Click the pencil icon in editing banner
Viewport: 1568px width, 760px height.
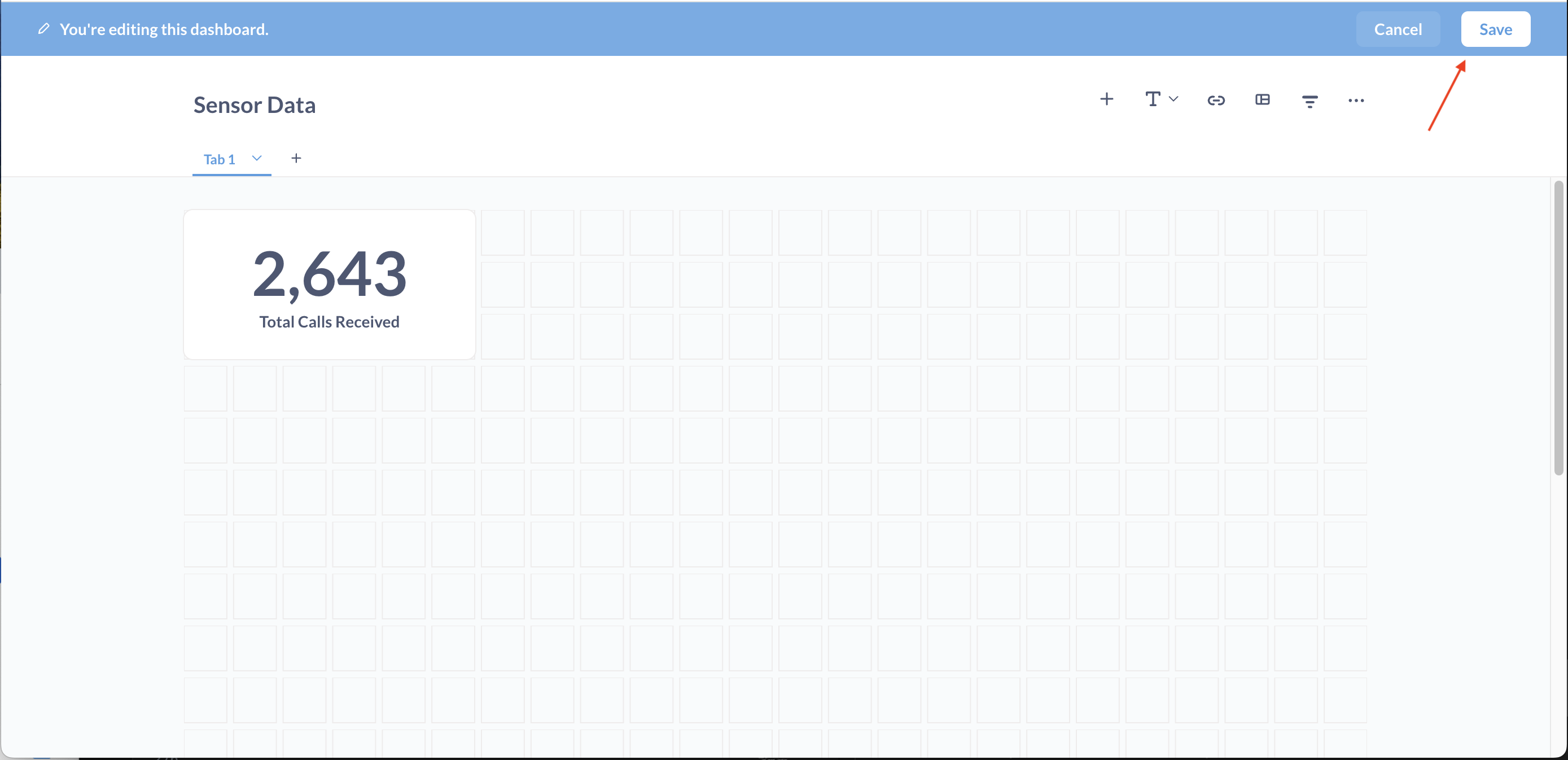pyautogui.click(x=43, y=29)
